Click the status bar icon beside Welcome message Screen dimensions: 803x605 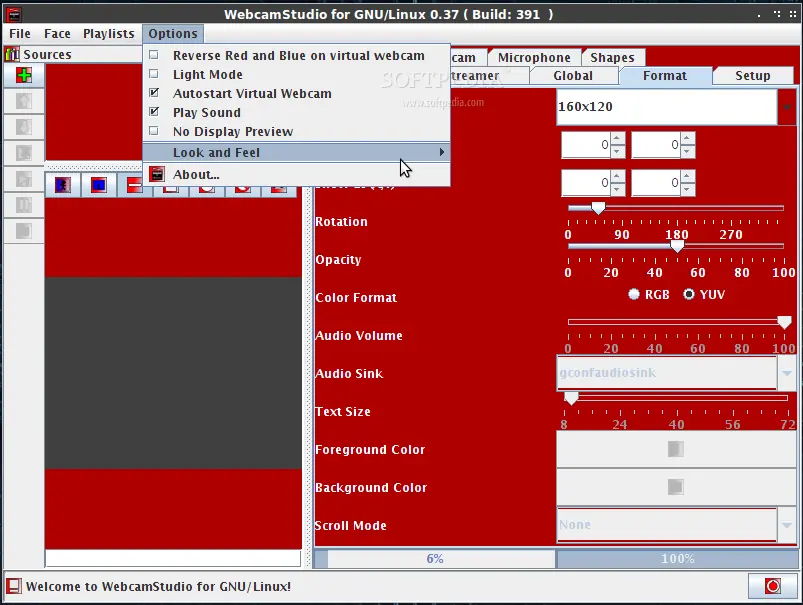click(x=14, y=586)
